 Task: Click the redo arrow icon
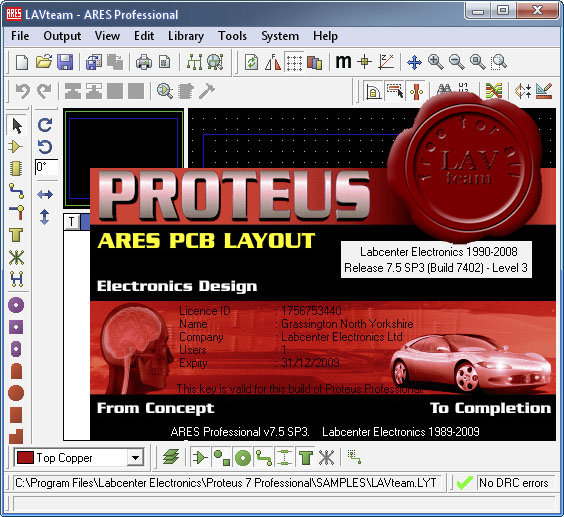[x=44, y=91]
